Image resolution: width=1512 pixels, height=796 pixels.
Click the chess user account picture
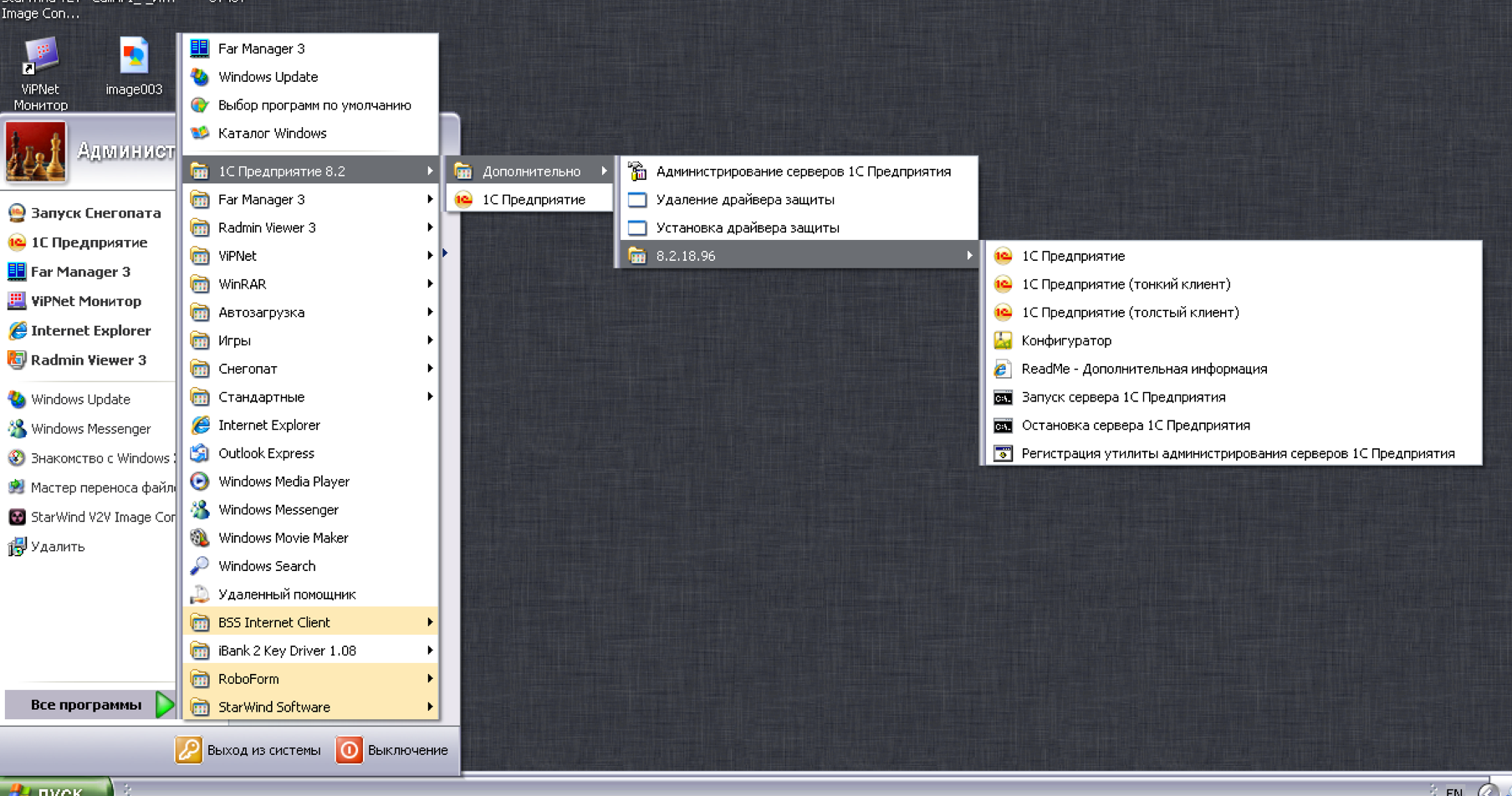[x=35, y=152]
